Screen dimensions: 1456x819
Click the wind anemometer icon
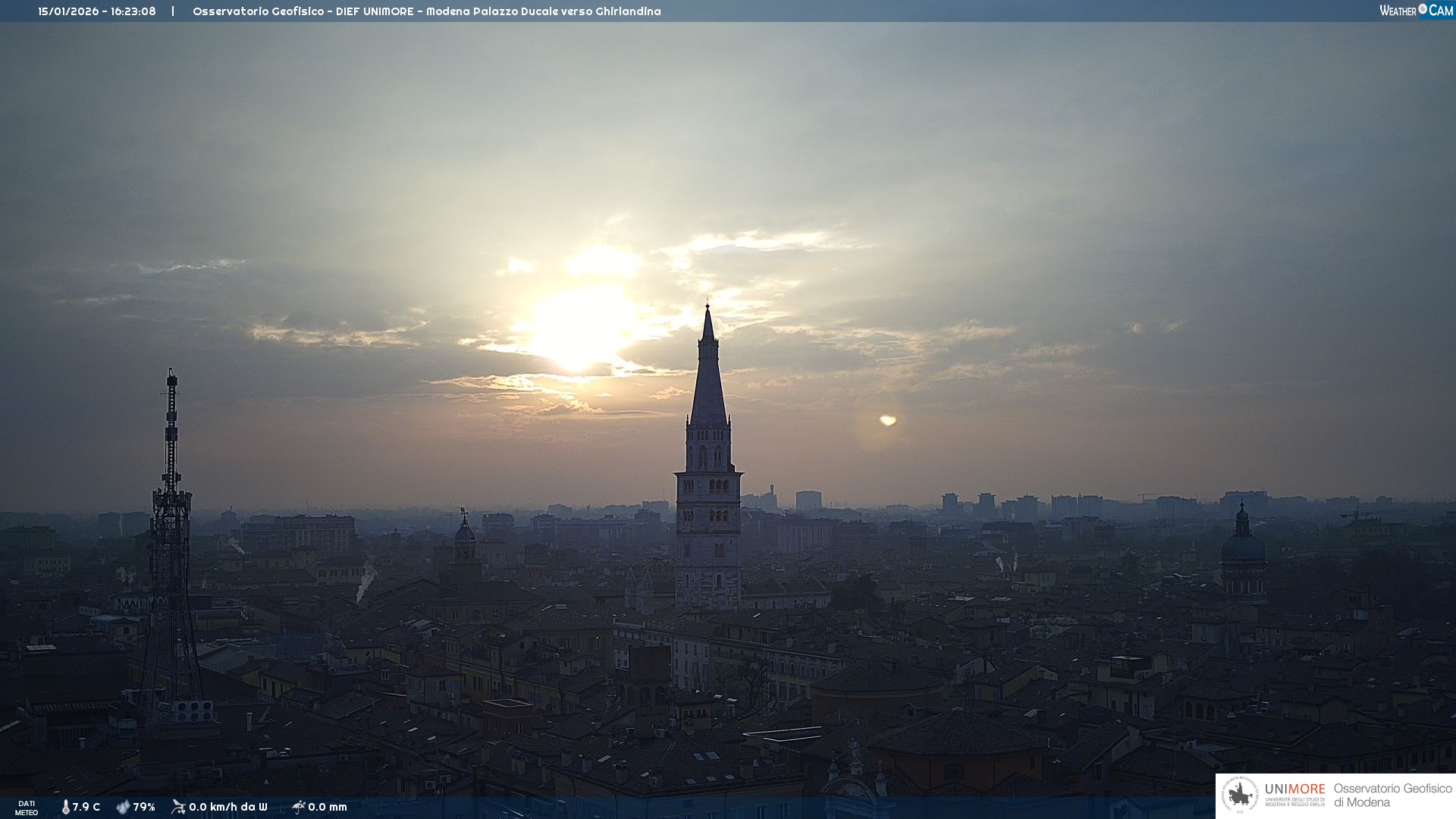point(178,807)
